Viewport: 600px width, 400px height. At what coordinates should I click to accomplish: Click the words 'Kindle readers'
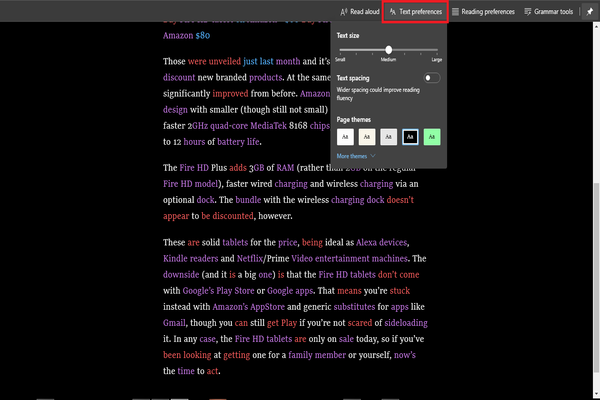pos(191,259)
